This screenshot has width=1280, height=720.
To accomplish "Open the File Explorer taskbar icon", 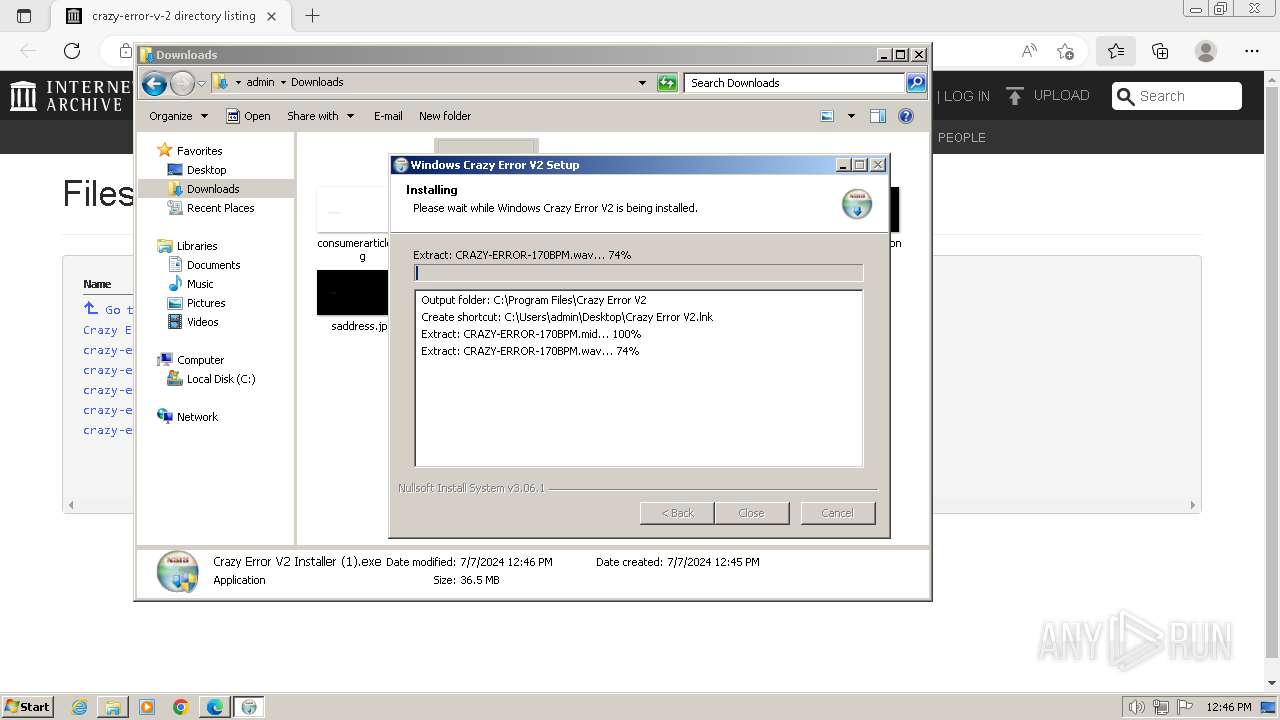I will click(x=113, y=707).
